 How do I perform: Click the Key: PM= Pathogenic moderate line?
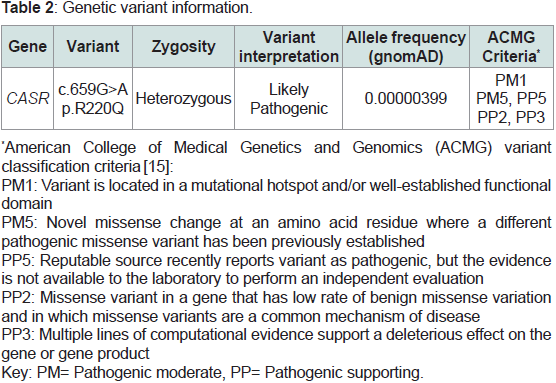(x=213, y=372)
